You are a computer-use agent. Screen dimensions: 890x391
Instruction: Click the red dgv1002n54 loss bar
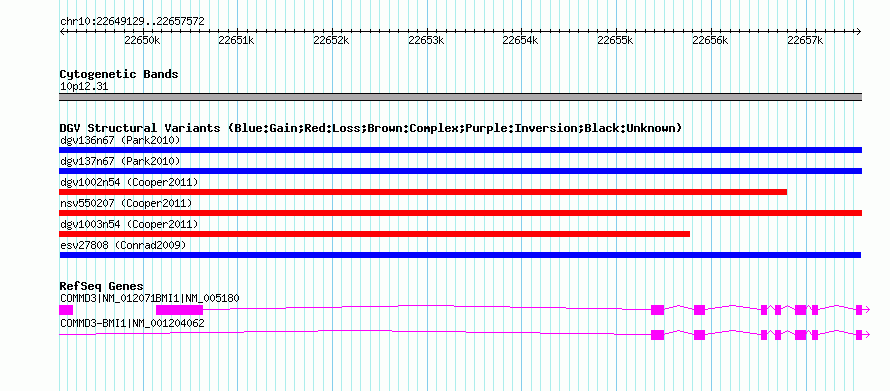(423, 192)
